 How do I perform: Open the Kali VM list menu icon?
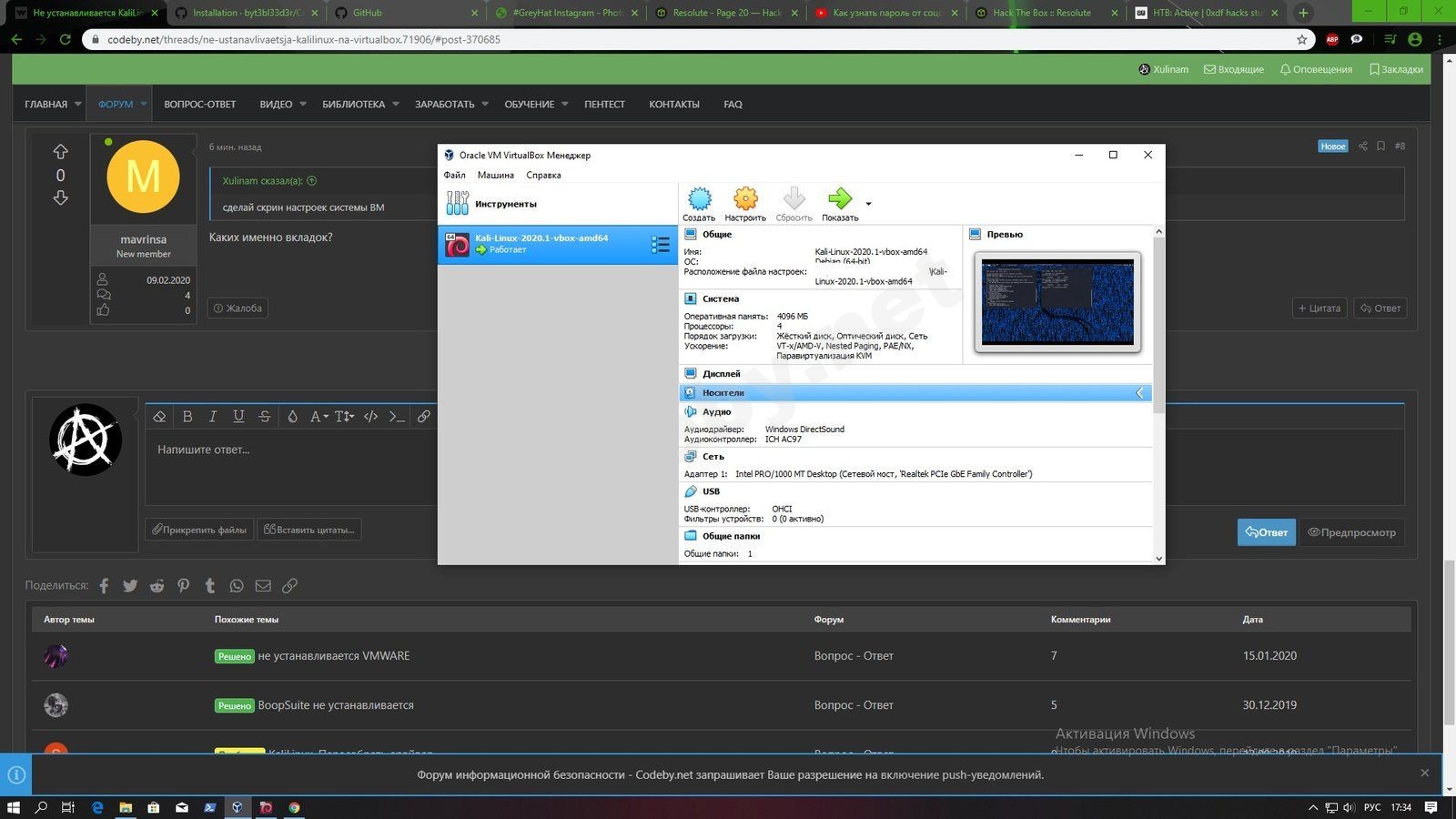pyautogui.click(x=661, y=244)
